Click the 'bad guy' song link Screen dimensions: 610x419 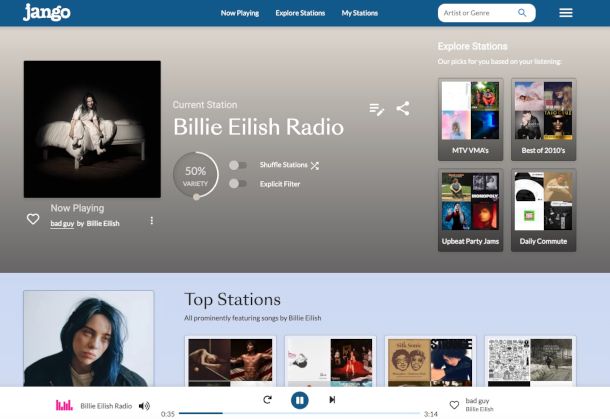(x=62, y=223)
